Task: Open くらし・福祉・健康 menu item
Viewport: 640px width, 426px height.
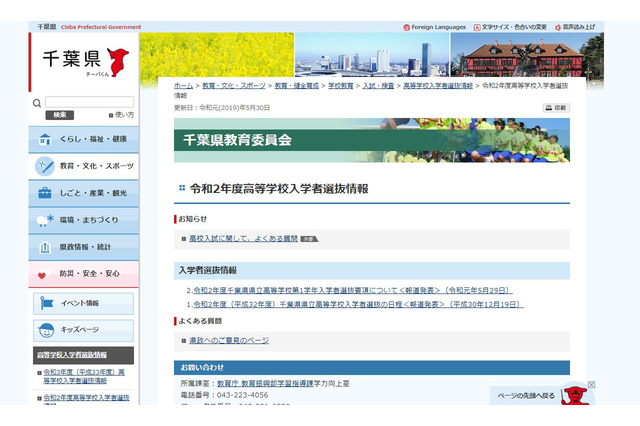Action: click(x=84, y=139)
